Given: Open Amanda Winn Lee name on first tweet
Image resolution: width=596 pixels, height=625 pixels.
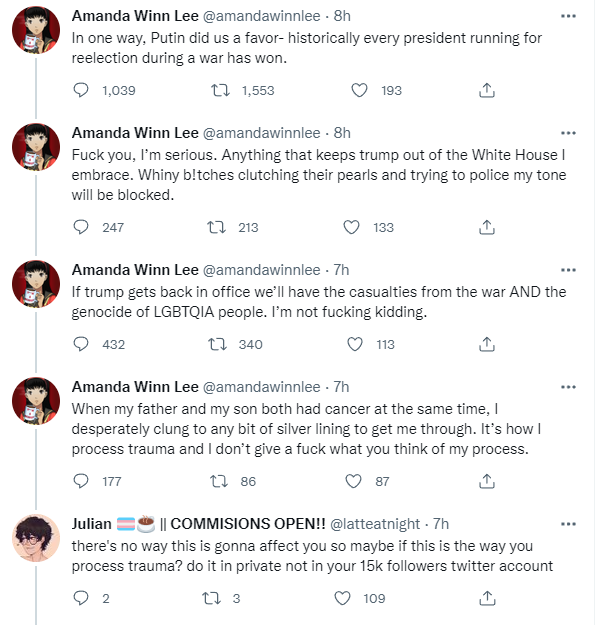Looking at the screenshot, I should [135, 16].
